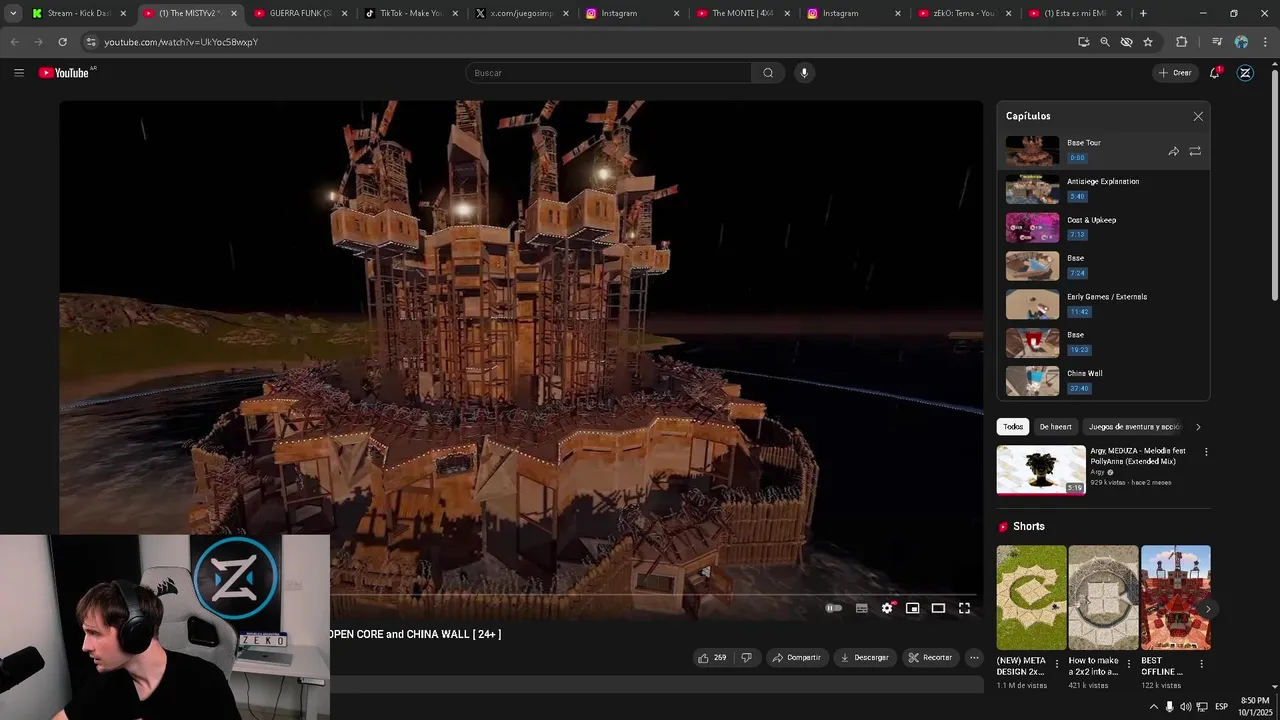Select the 'De haeart' filter chip
The image size is (1280, 720).
(x=1055, y=427)
